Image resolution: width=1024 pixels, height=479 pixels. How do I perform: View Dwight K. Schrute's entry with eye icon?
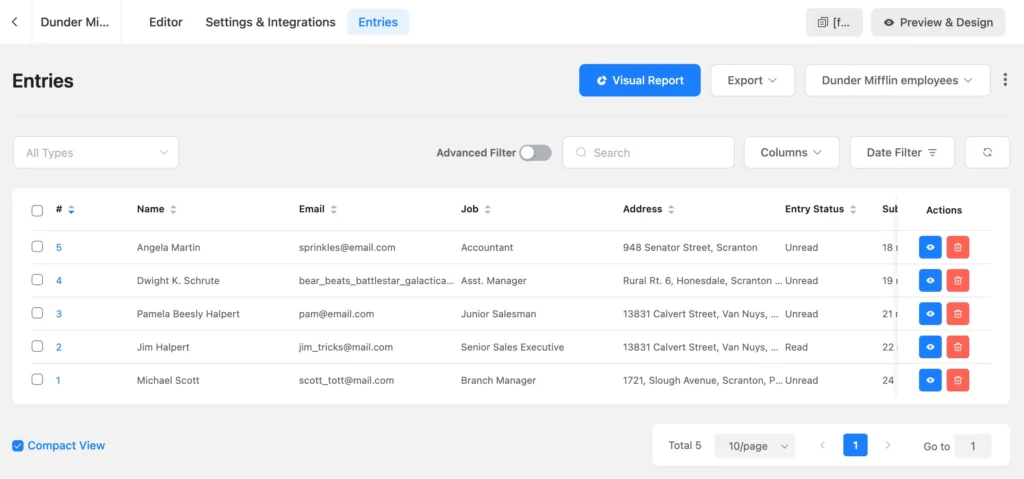pyautogui.click(x=930, y=281)
